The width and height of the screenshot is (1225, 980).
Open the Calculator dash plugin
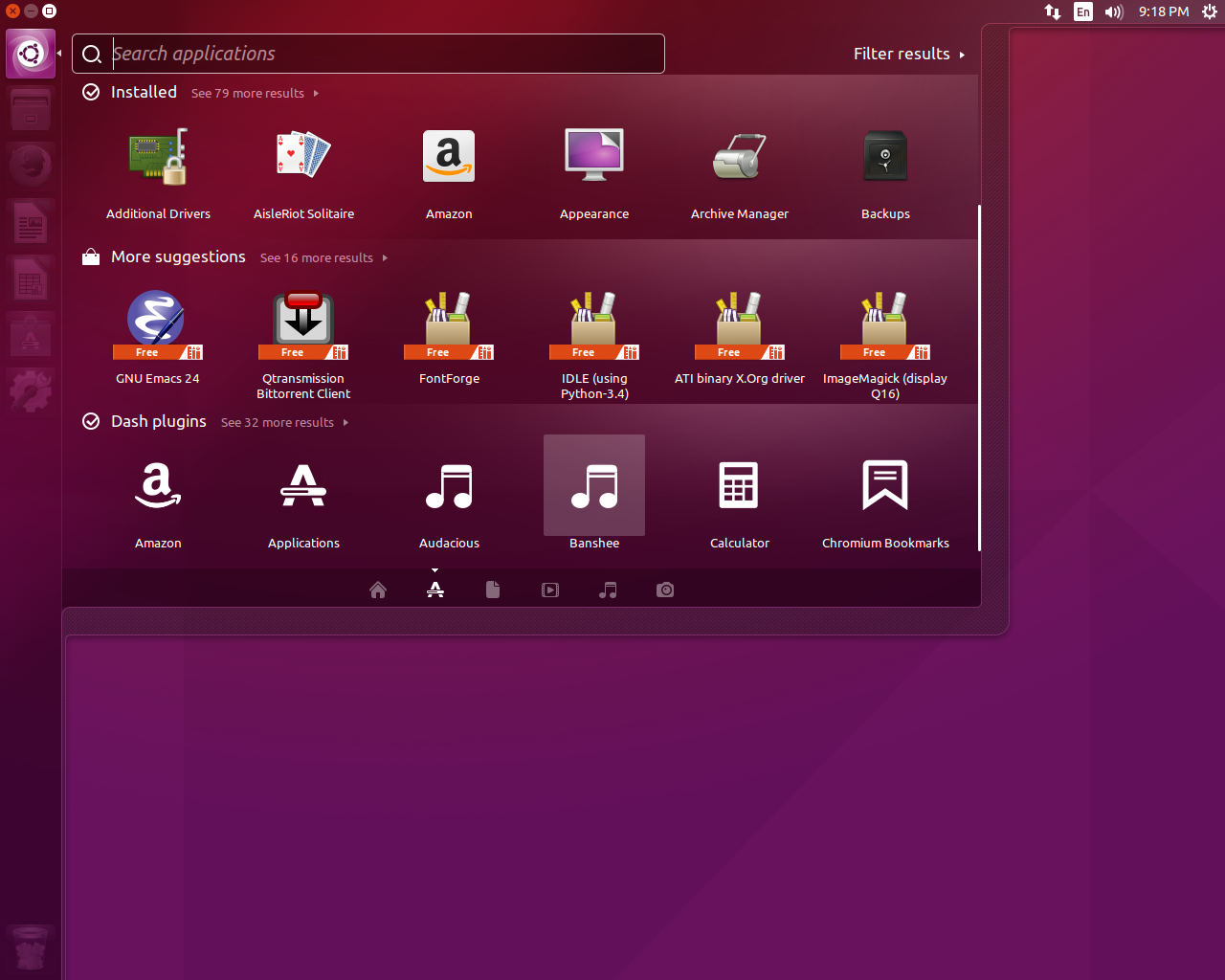pyautogui.click(x=740, y=503)
